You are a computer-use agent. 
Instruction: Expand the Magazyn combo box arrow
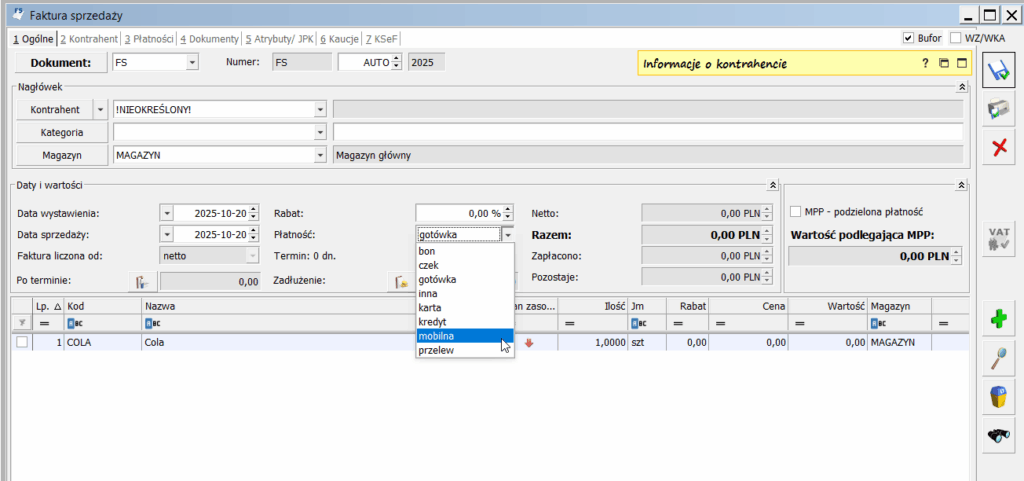pos(320,155)
